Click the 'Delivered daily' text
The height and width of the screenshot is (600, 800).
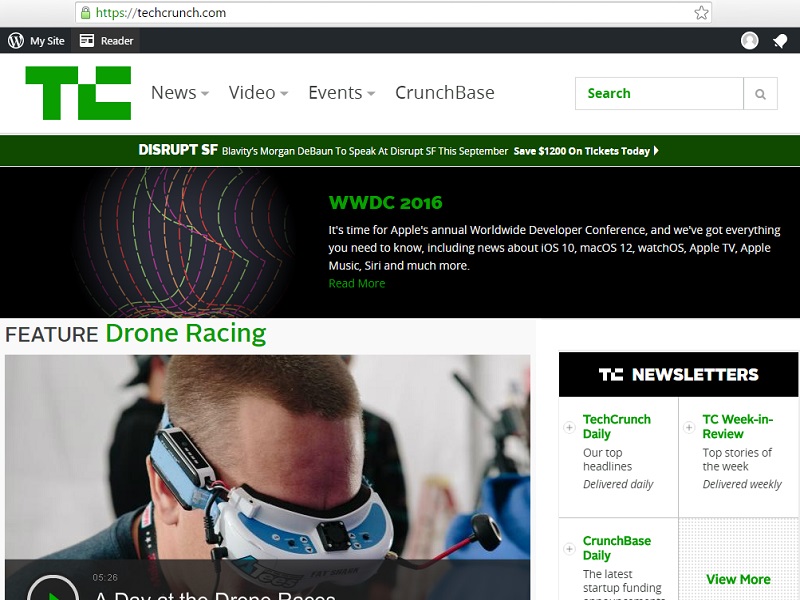(618, 484)
